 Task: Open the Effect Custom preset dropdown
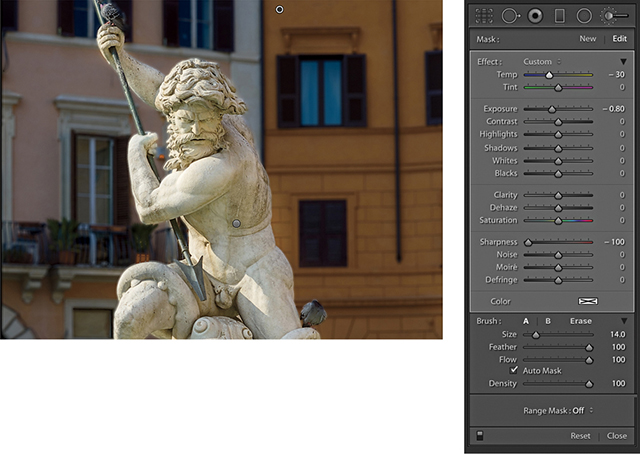pyautogui.click(x=540, y=61)
